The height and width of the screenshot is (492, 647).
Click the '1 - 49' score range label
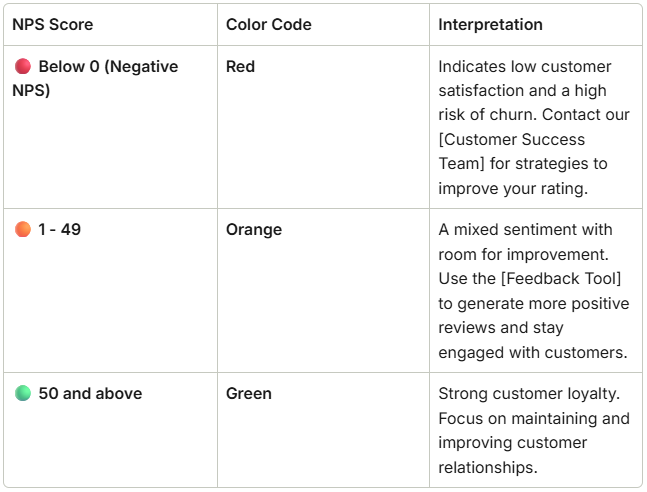pos(60,230)
